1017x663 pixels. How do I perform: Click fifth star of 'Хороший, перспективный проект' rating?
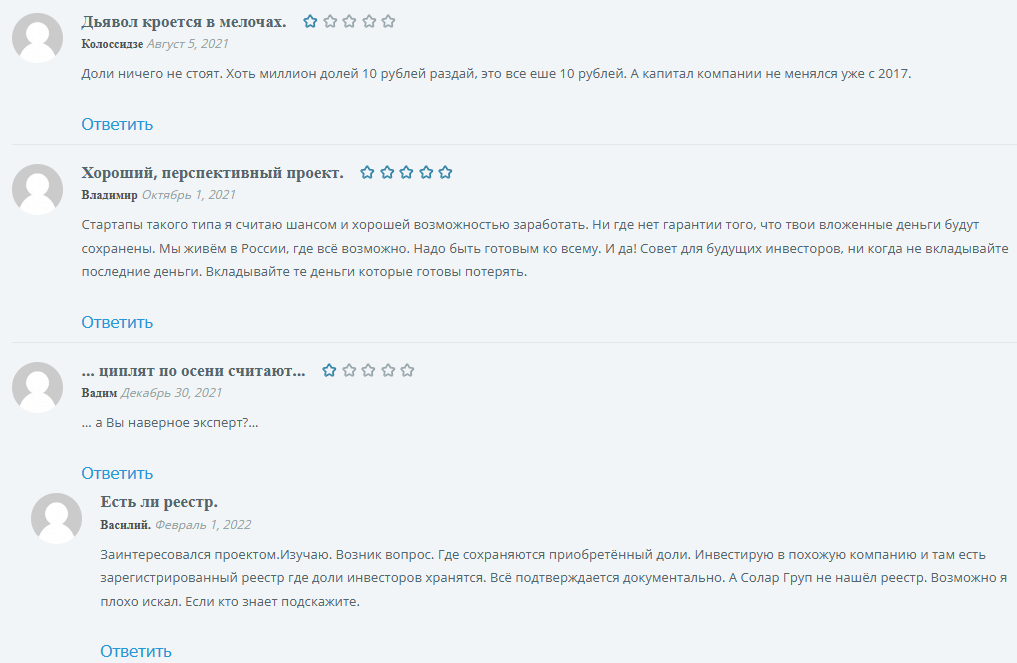(x=445, y=172)
